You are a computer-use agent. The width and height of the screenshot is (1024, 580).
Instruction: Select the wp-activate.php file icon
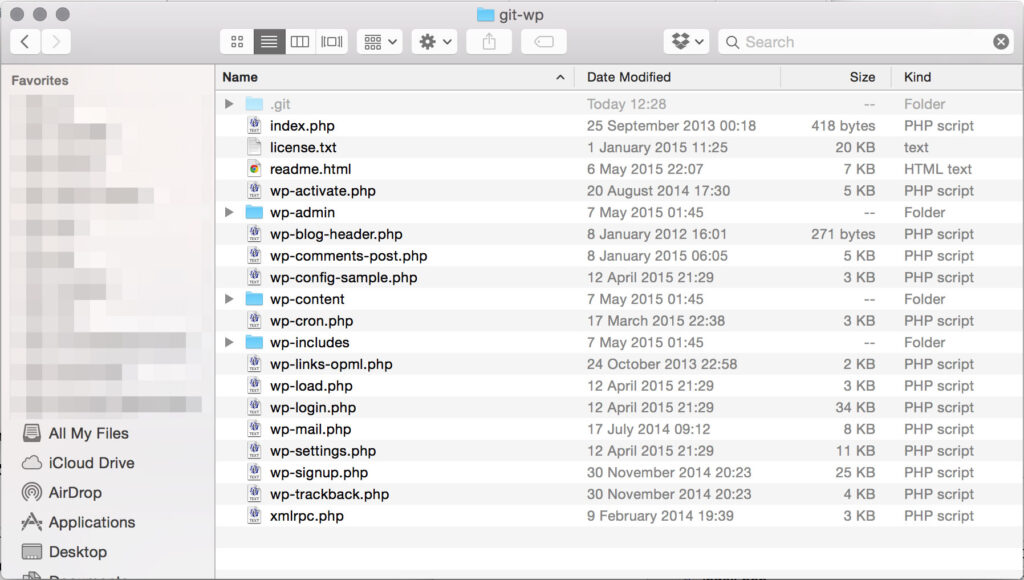click(254, 191)
